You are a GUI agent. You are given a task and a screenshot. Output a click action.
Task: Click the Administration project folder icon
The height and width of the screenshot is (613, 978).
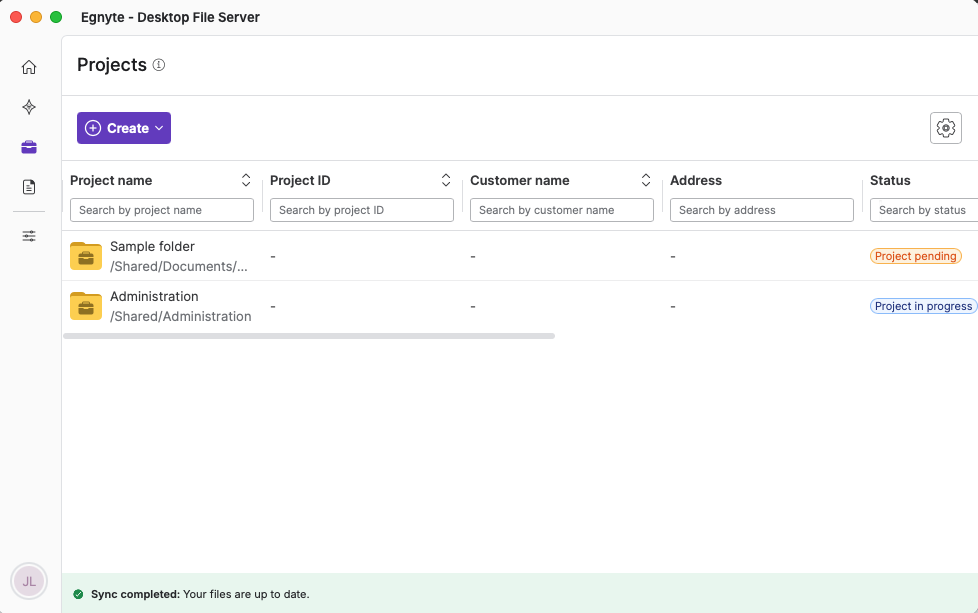click(85, 306)
